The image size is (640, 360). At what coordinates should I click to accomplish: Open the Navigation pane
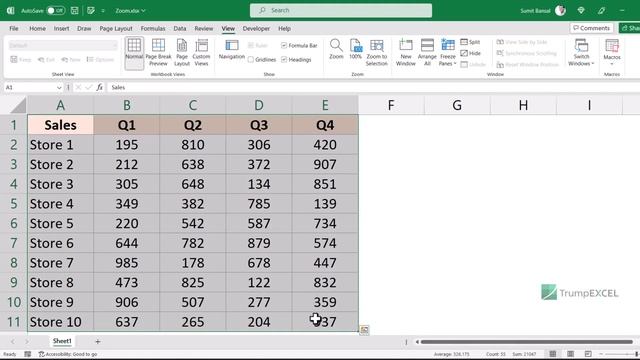[x=231, y=49]
